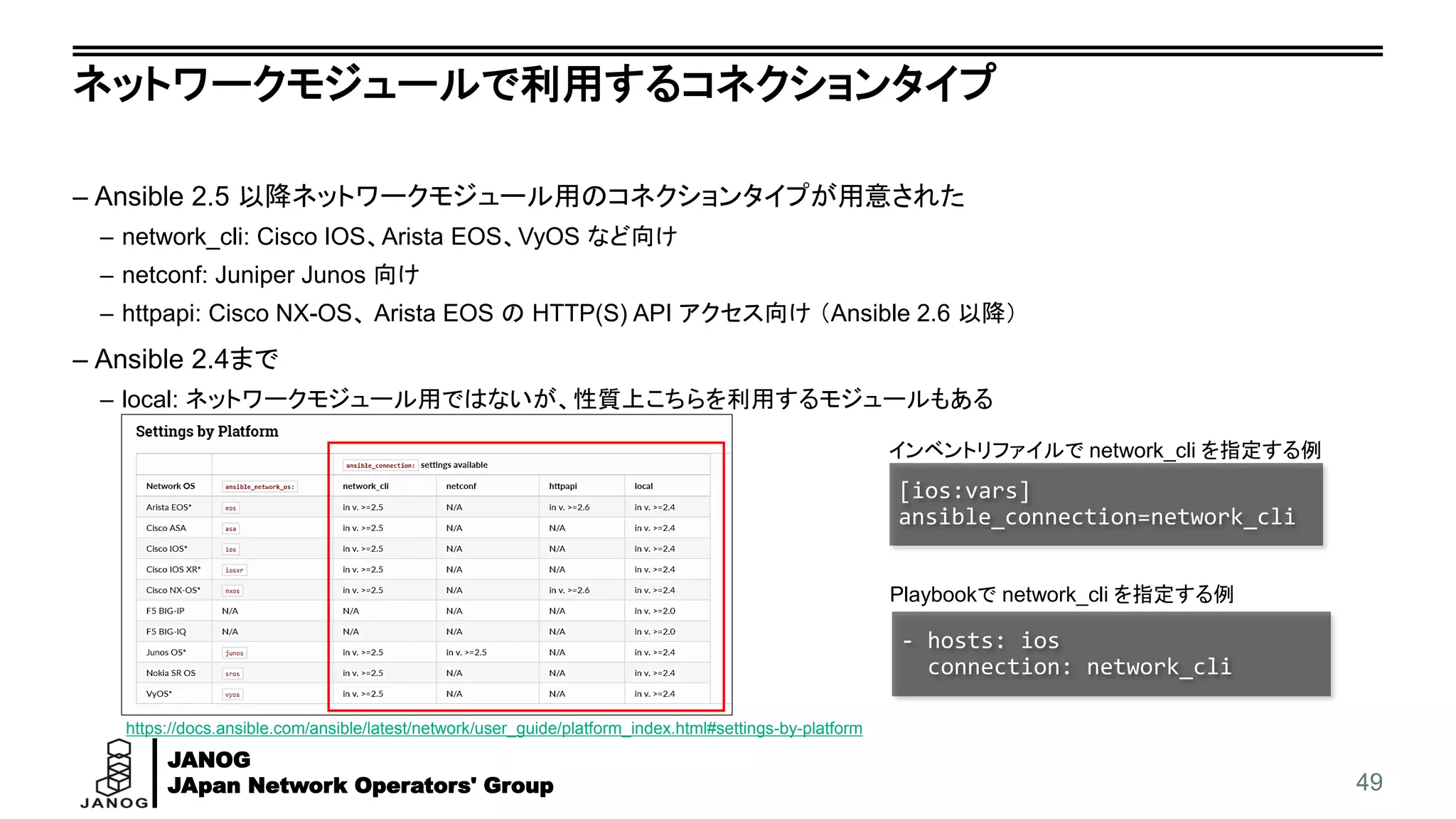Click the 'network_cli: Cisco IOS' bullet line
This screenshot has height=819, width=1456.
[389, 236]
